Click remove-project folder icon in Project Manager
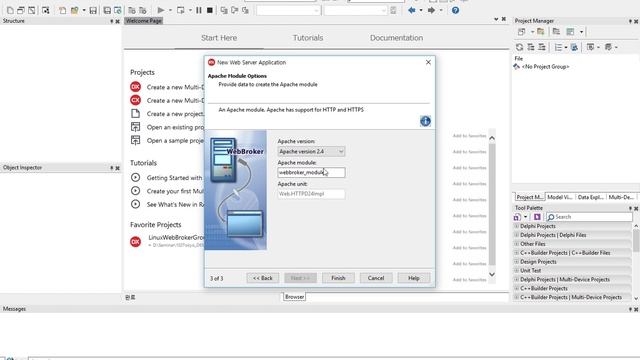This screenshot has height=360, width=640. point(556,31)
